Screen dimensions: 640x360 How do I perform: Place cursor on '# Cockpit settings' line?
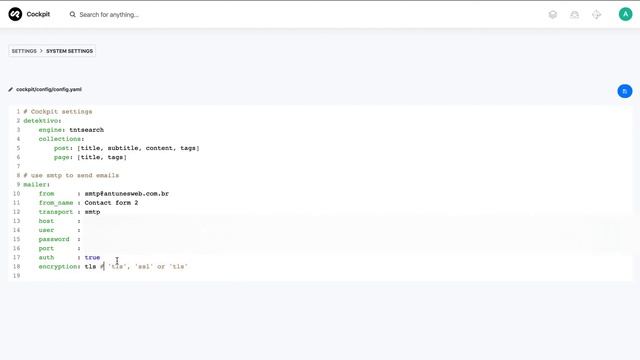click(58, 111)
